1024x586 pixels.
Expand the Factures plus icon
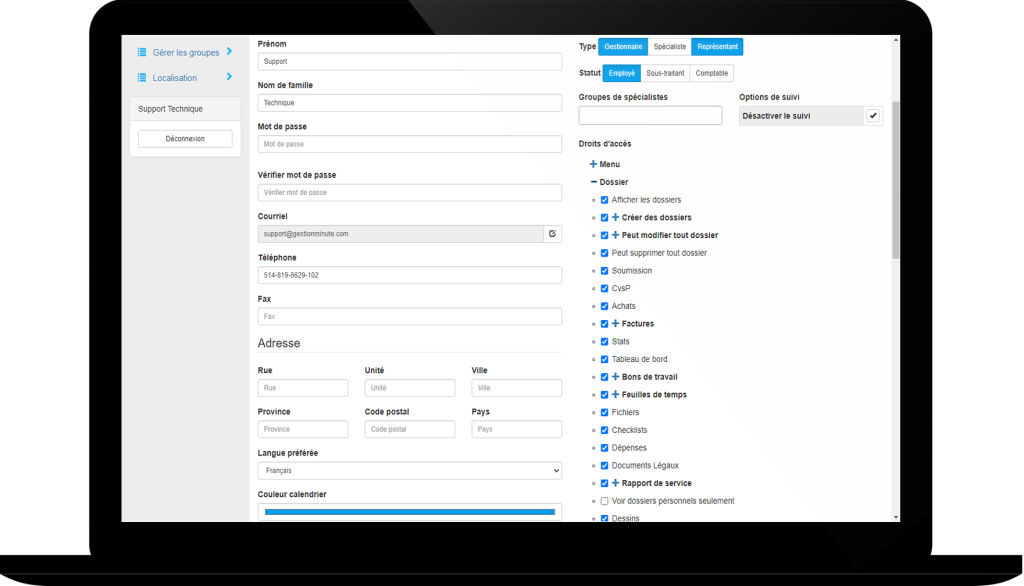tap(615, 323)
